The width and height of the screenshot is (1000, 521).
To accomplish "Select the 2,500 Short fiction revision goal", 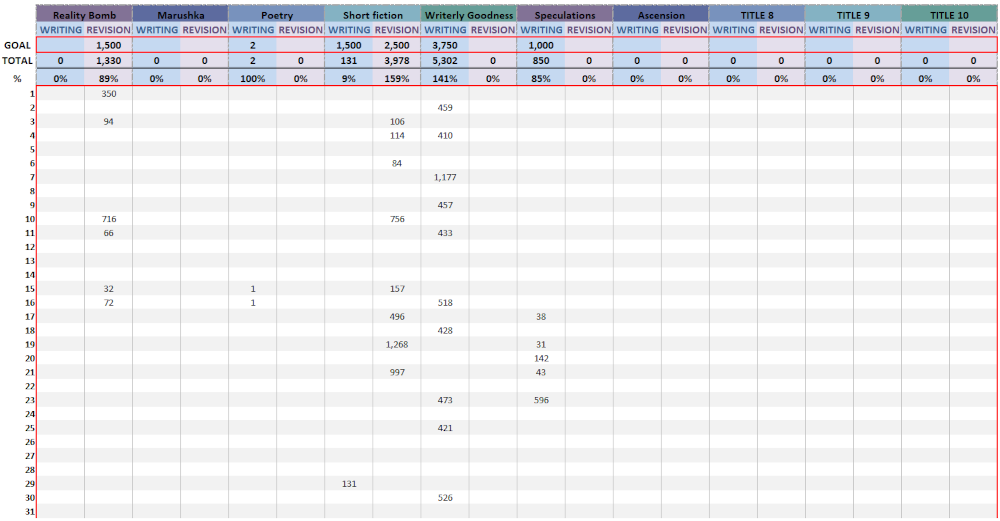I will [397, 45].
